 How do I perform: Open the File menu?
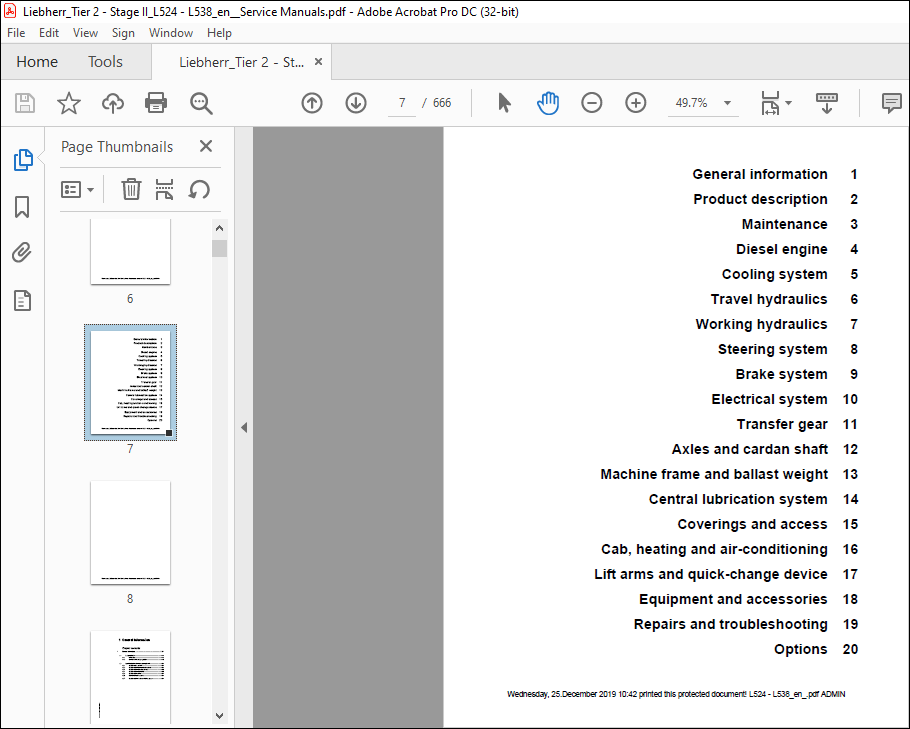point(16,33)
